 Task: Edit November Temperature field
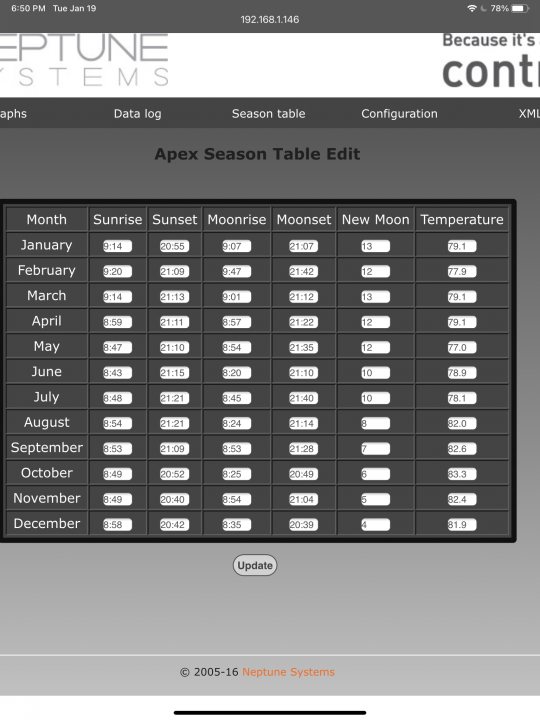pos(462,499)
